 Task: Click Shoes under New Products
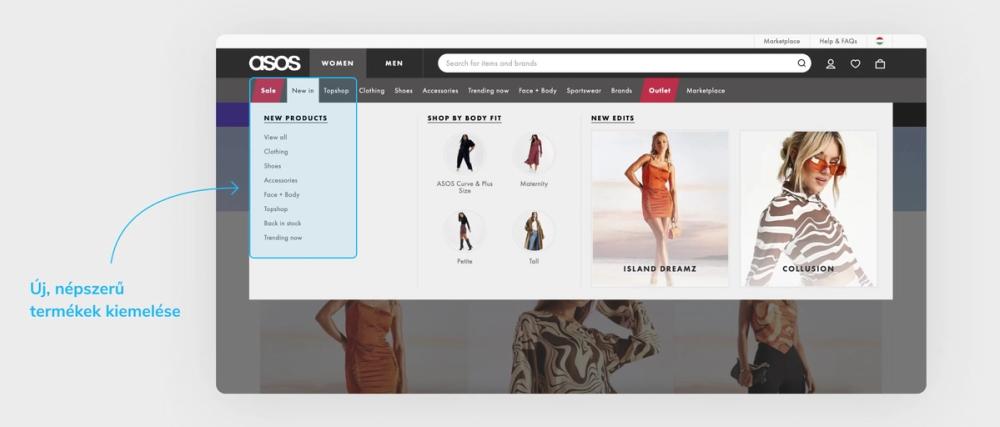[272, 166]
